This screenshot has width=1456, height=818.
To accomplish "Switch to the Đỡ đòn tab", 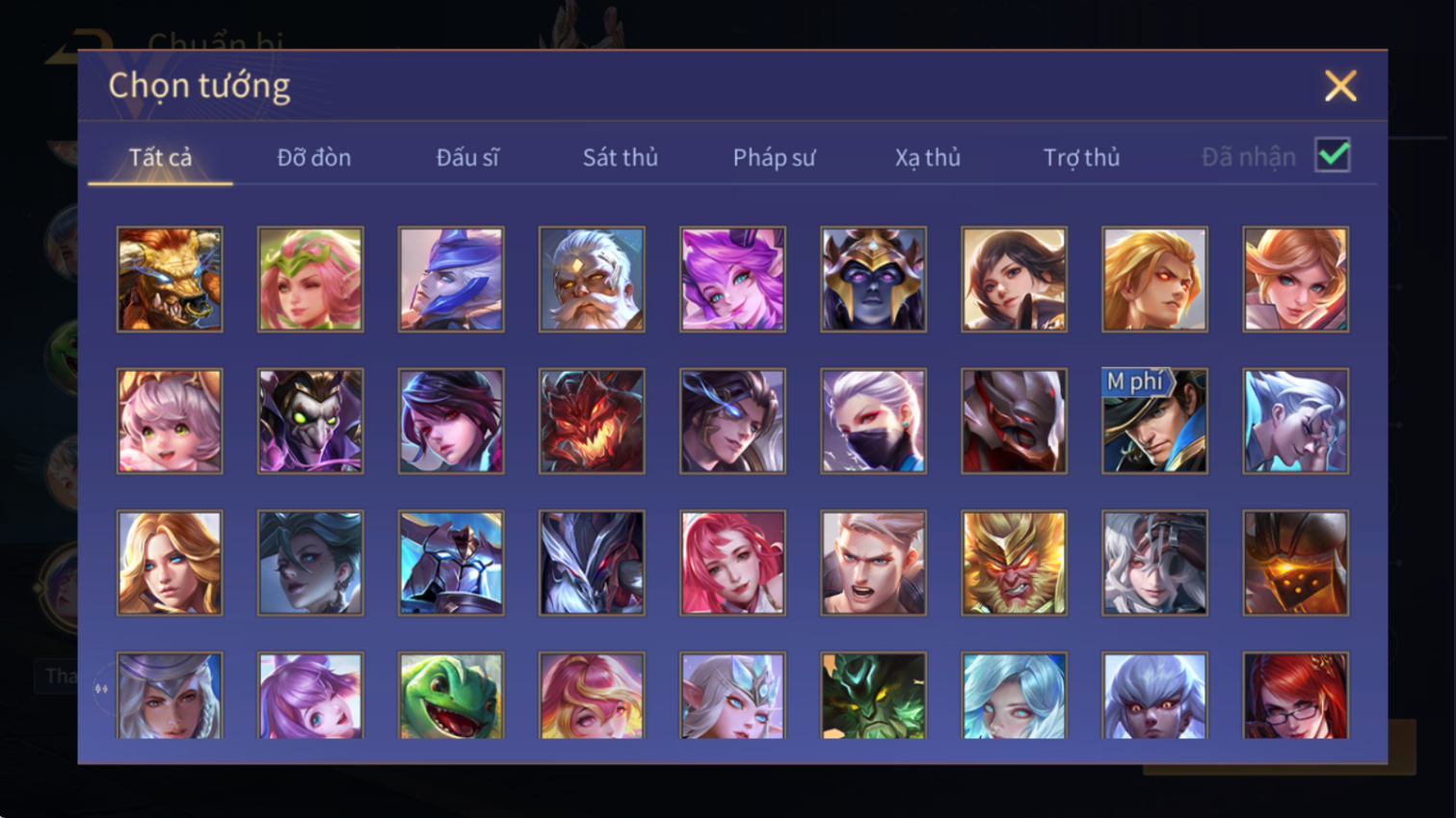I will (x=314, y=157).
